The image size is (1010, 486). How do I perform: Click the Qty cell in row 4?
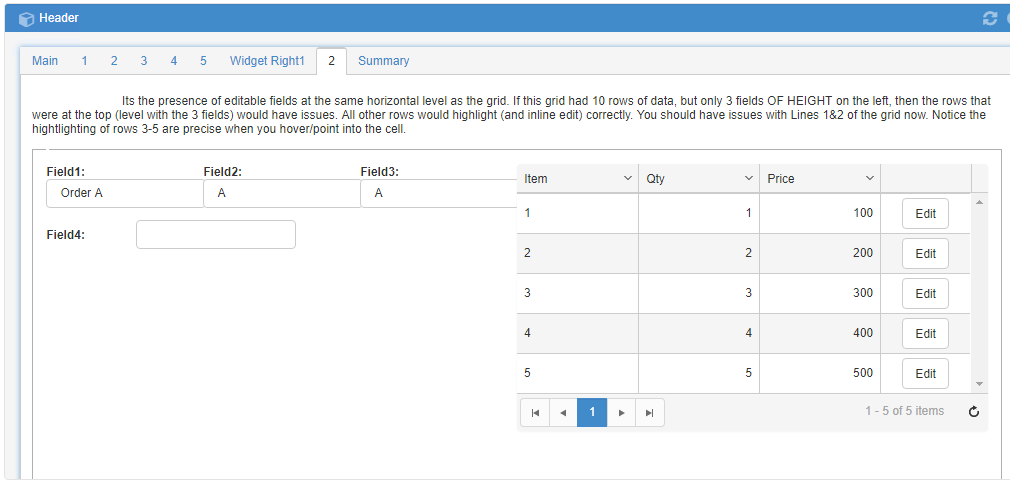pyautogui.click(x=699, y=333)
